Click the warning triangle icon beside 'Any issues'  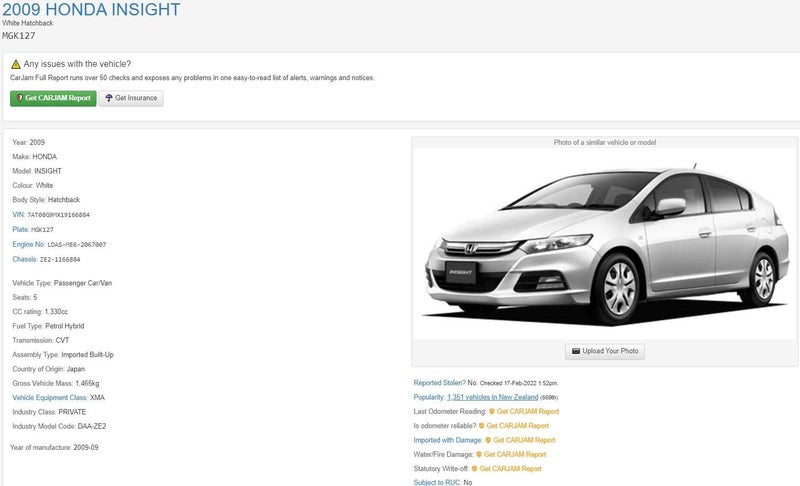(x=16, y=64)
